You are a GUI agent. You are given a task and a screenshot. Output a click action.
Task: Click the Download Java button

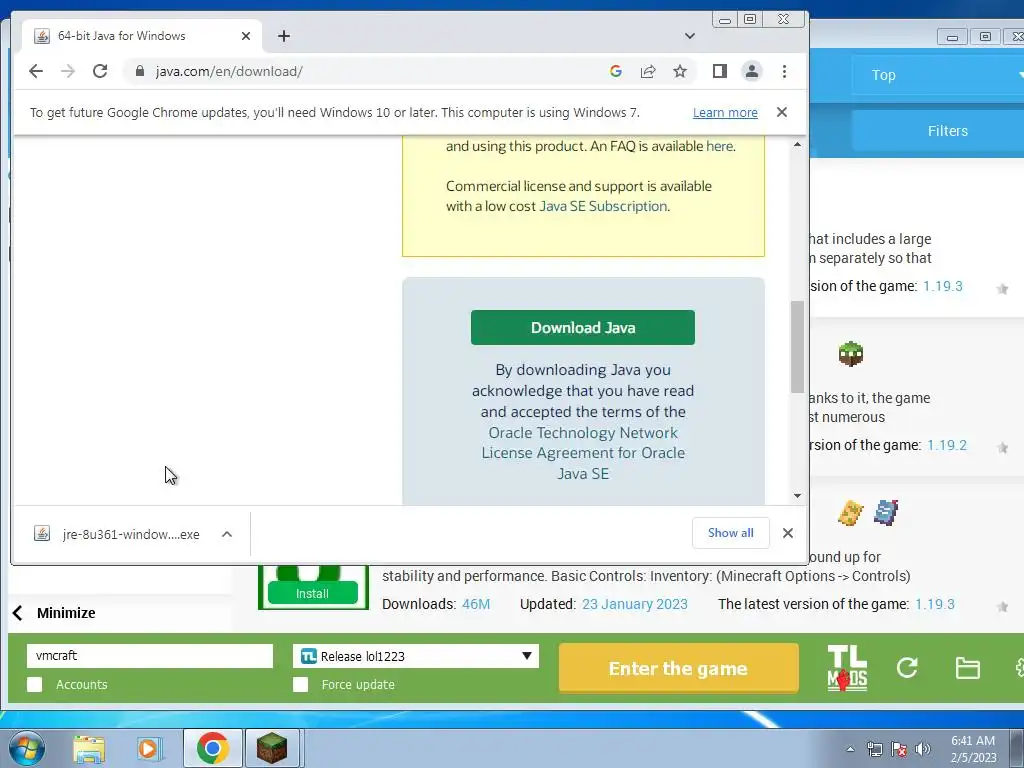click(583, 327)
